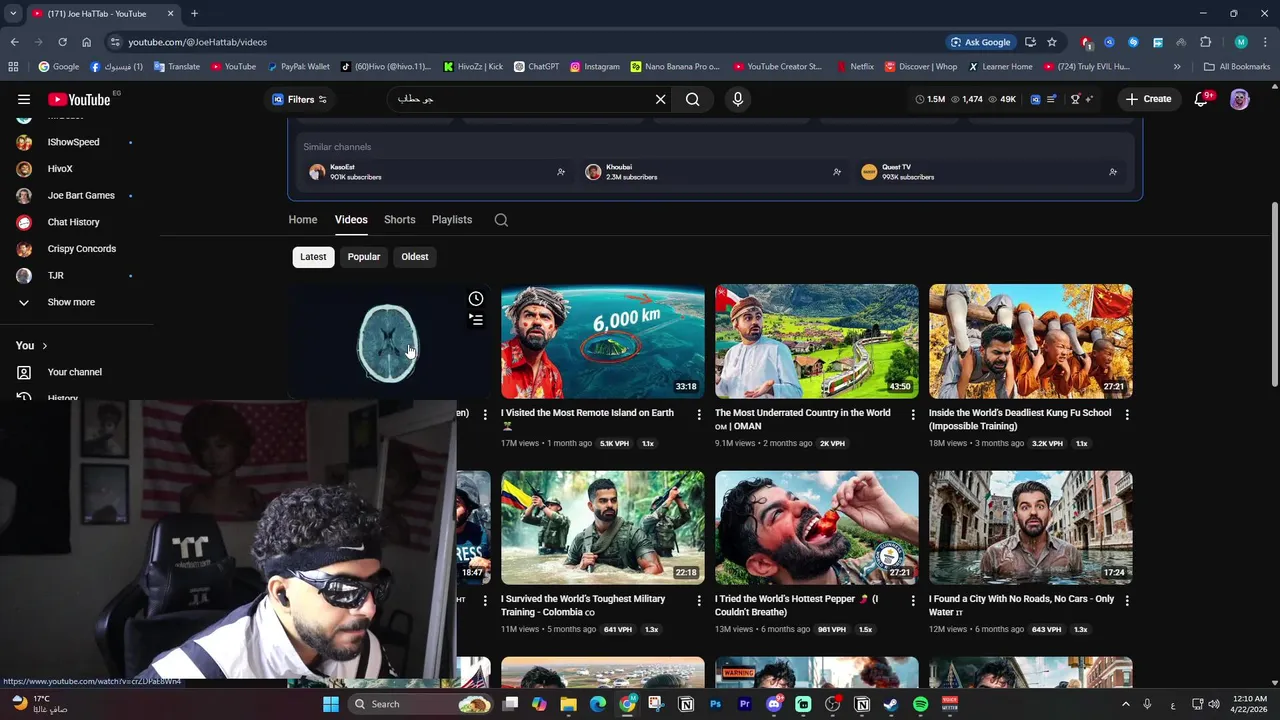Screen dimensions: 1280x720
Task: Open options for Toughest Military Training video
Action: (x=699, y=600)
